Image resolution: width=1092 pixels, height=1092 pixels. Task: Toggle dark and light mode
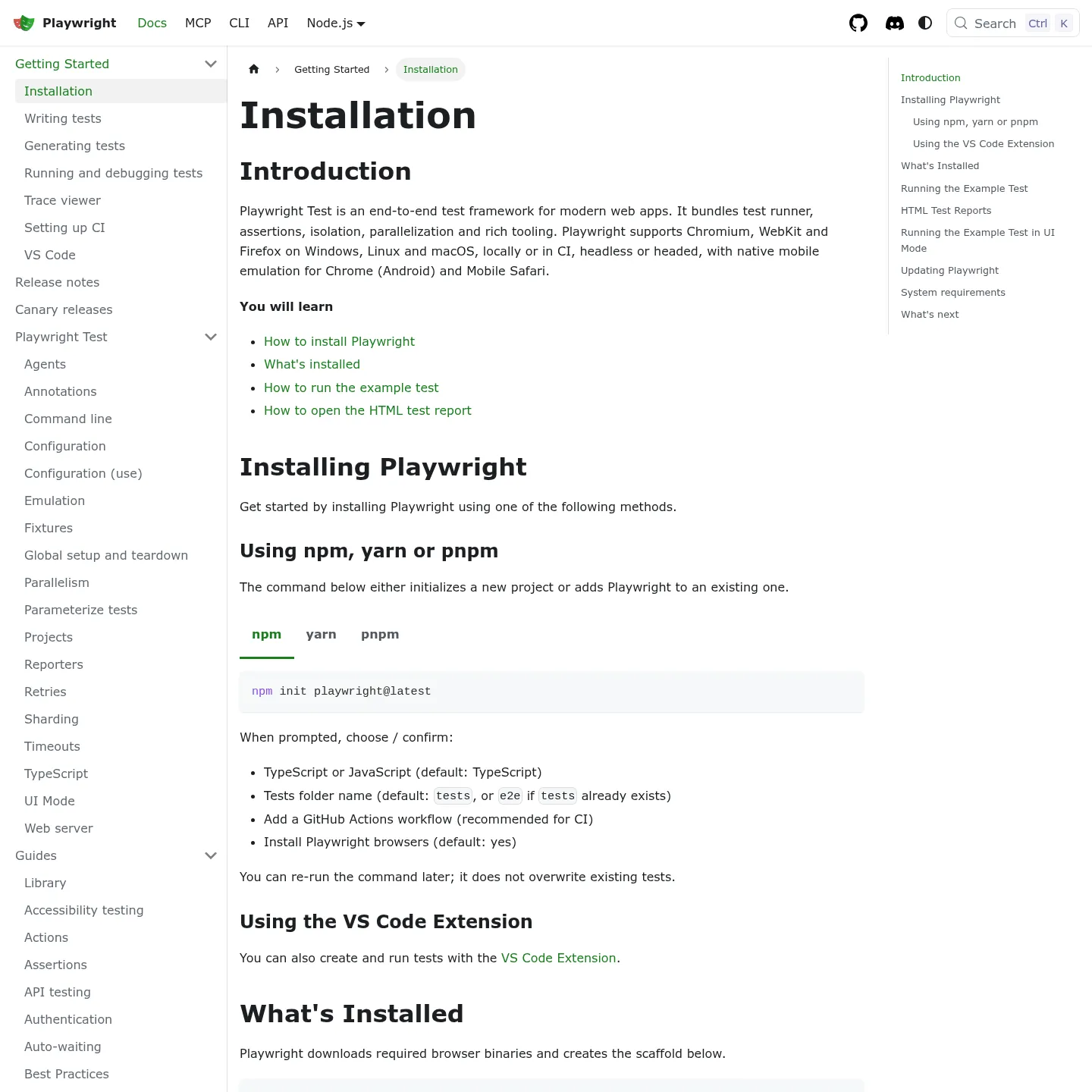pos(925,24)
